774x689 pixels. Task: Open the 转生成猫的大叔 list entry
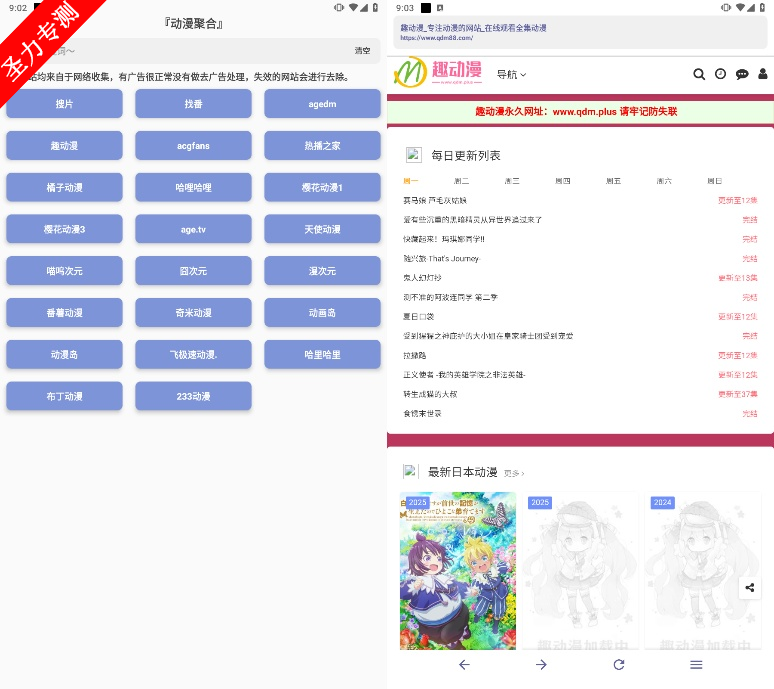[580, 394]
